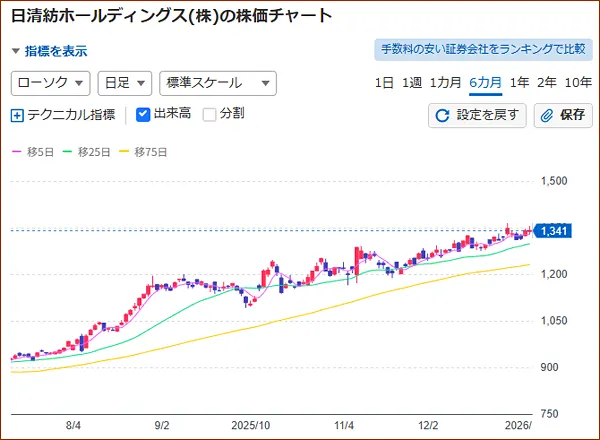Click the 1,341 current price marker
This screenshot has width=600, height=440.
pyautogui.click(x=552, y=231)
